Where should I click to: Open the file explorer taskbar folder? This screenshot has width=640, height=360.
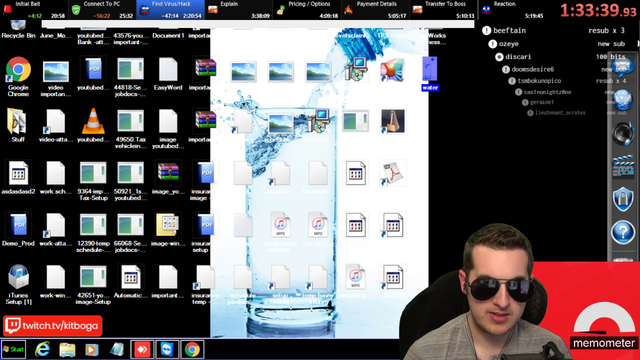67,350
